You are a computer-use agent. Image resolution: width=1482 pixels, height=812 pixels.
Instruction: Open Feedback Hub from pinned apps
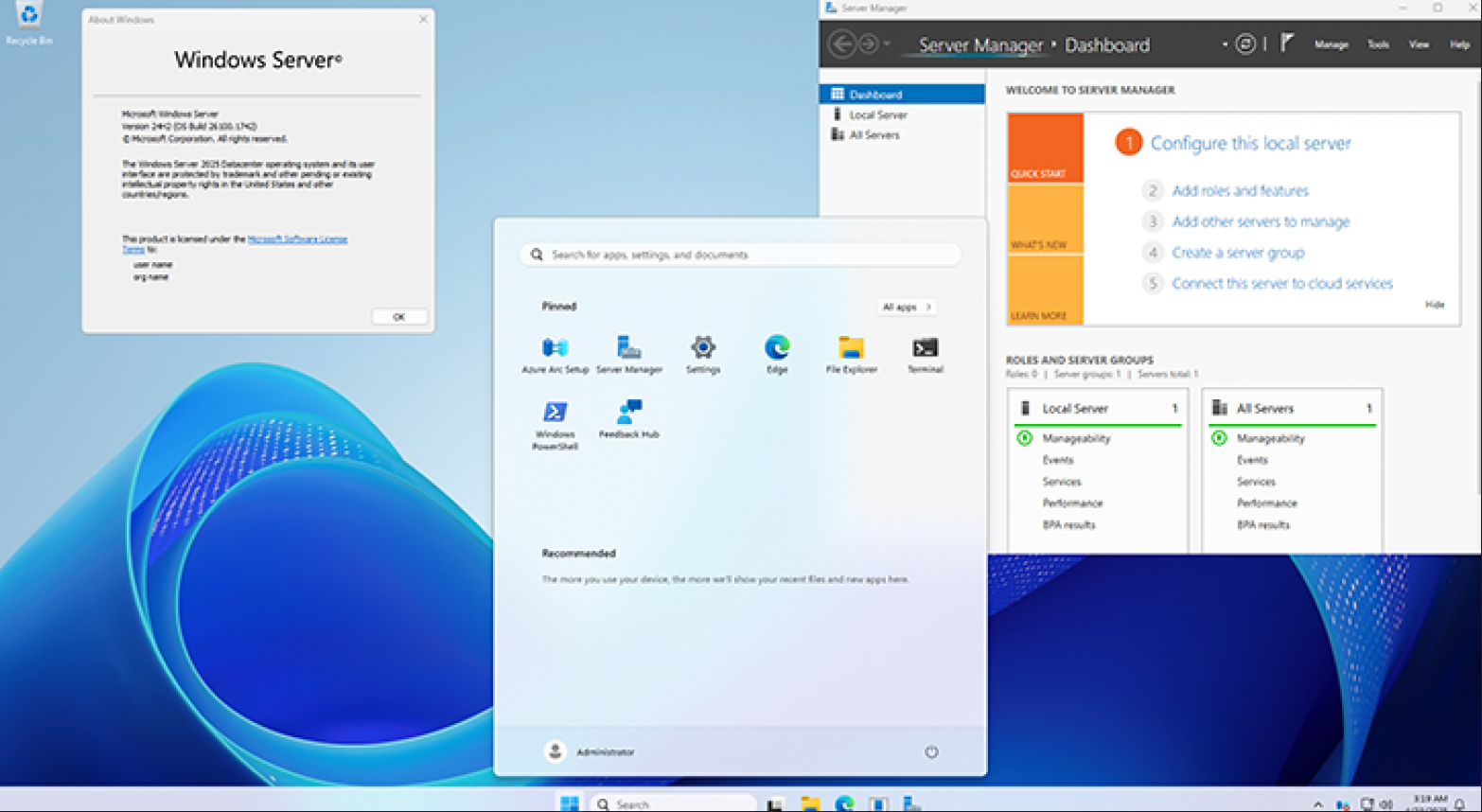pos(629,419)
